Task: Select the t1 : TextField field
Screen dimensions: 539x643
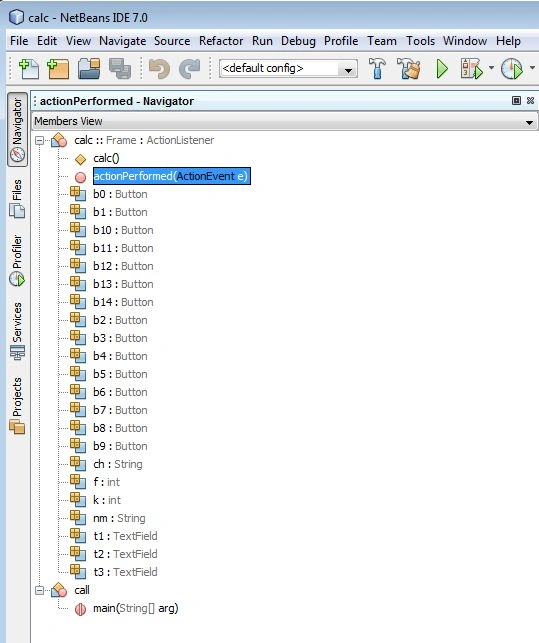Action: coord(125,537)
